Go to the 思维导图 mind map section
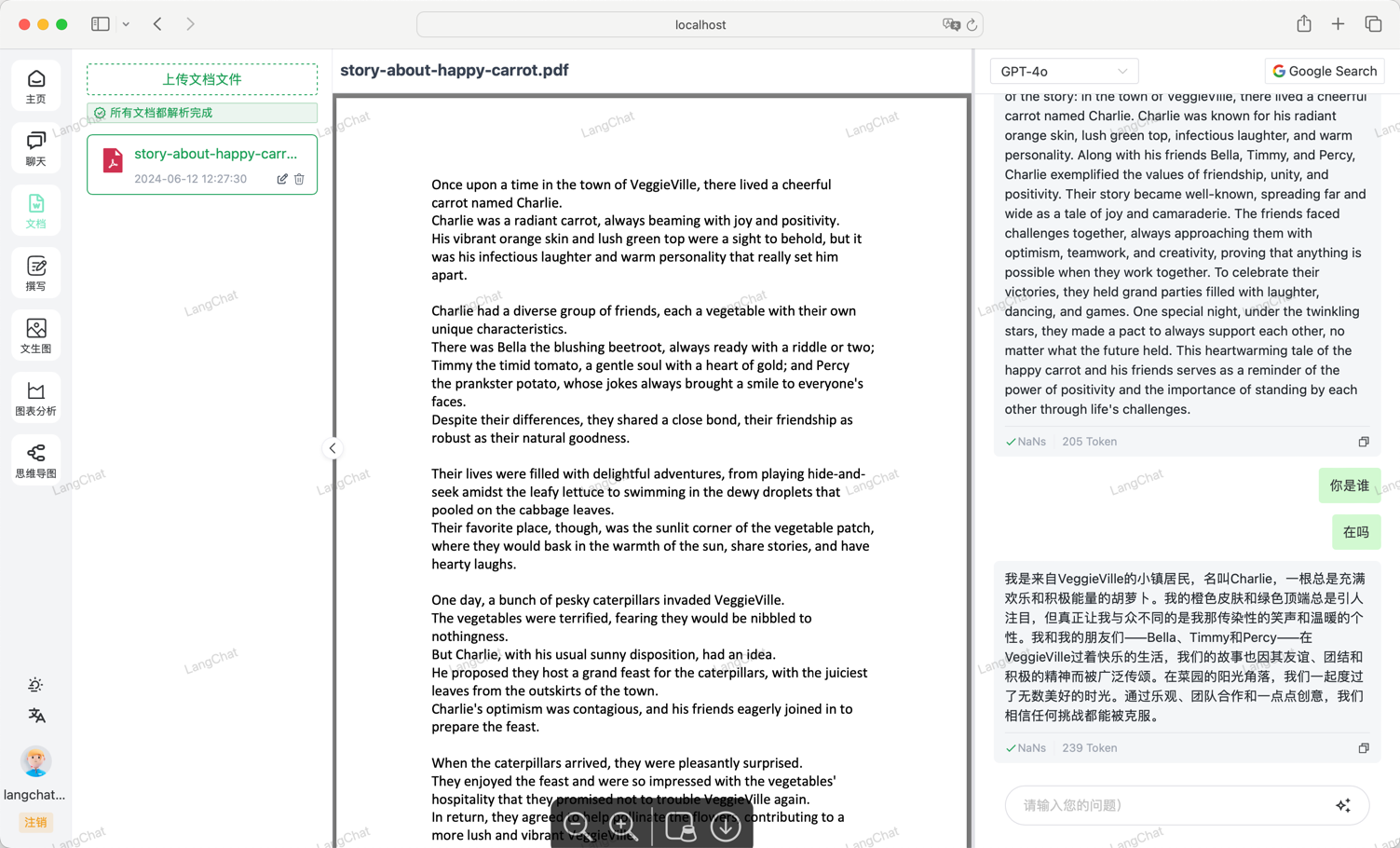 (x=36, y=460)
